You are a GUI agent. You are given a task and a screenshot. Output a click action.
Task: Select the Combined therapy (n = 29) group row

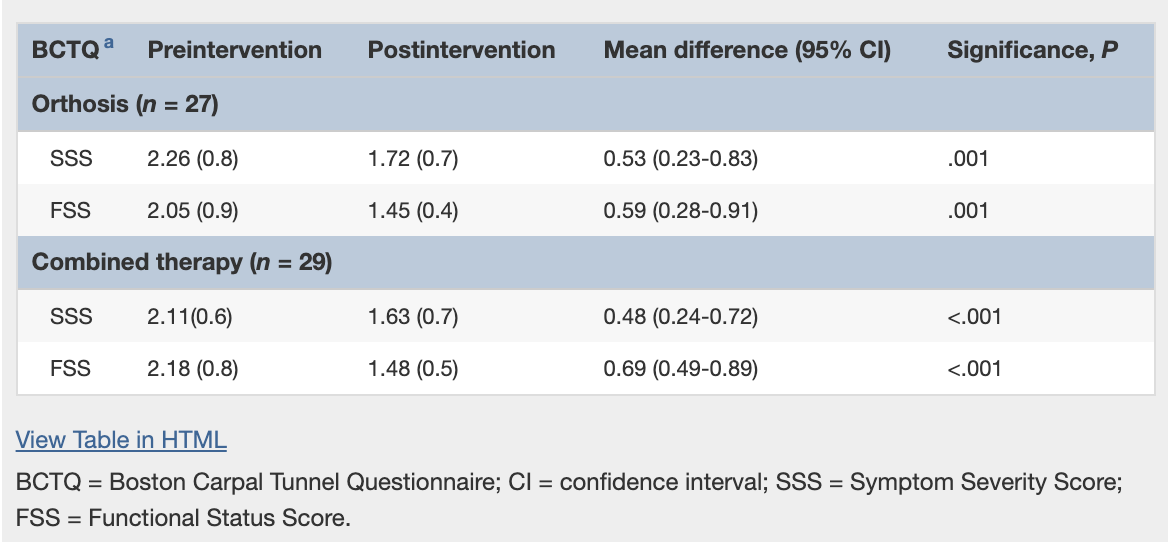[x=182, y=263]
